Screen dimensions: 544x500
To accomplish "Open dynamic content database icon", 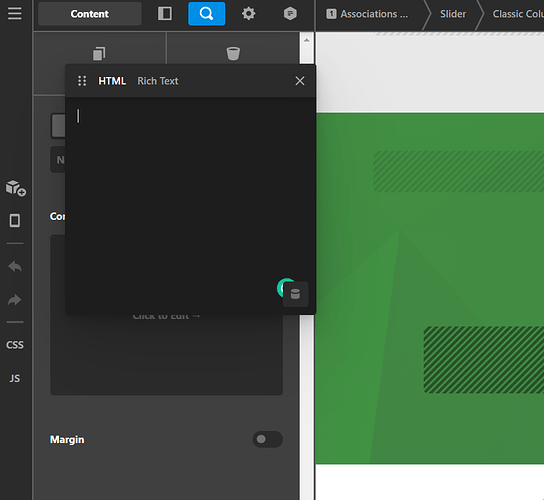I will point(295,294).
